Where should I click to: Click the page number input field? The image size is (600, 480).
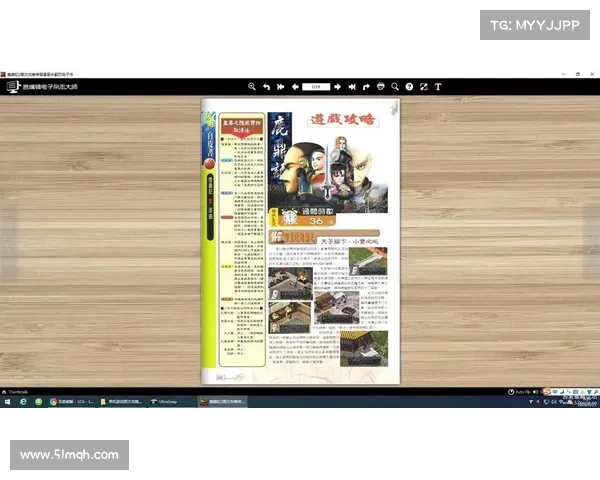(316, 87)
